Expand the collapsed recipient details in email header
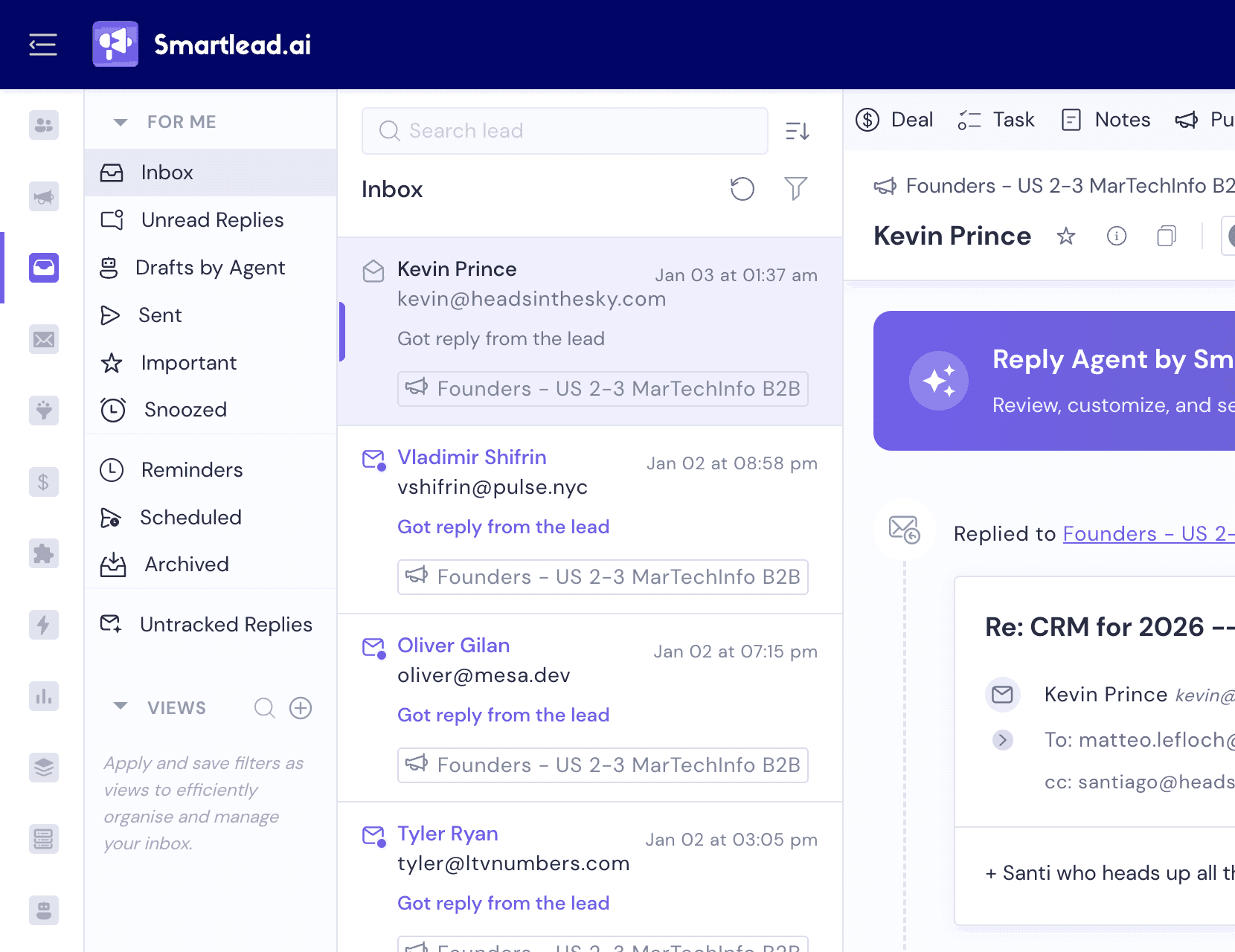Screen dimensions: 1235x952 1004,740
